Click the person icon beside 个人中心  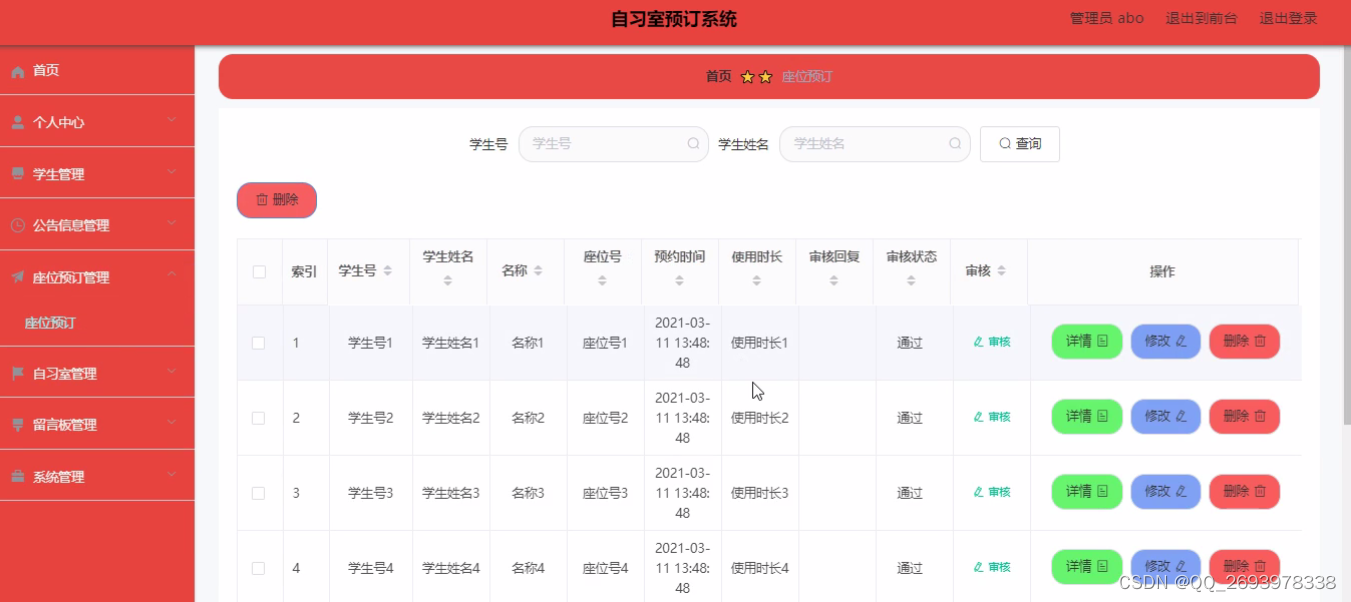point(18,123)
